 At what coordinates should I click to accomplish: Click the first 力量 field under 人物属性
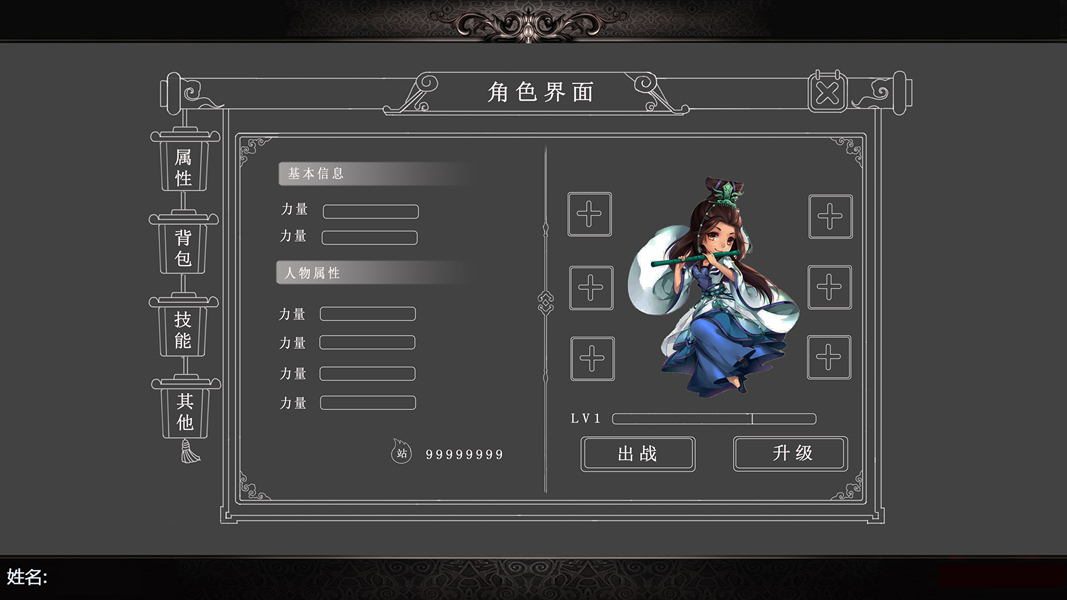click(x=368, y=314)
